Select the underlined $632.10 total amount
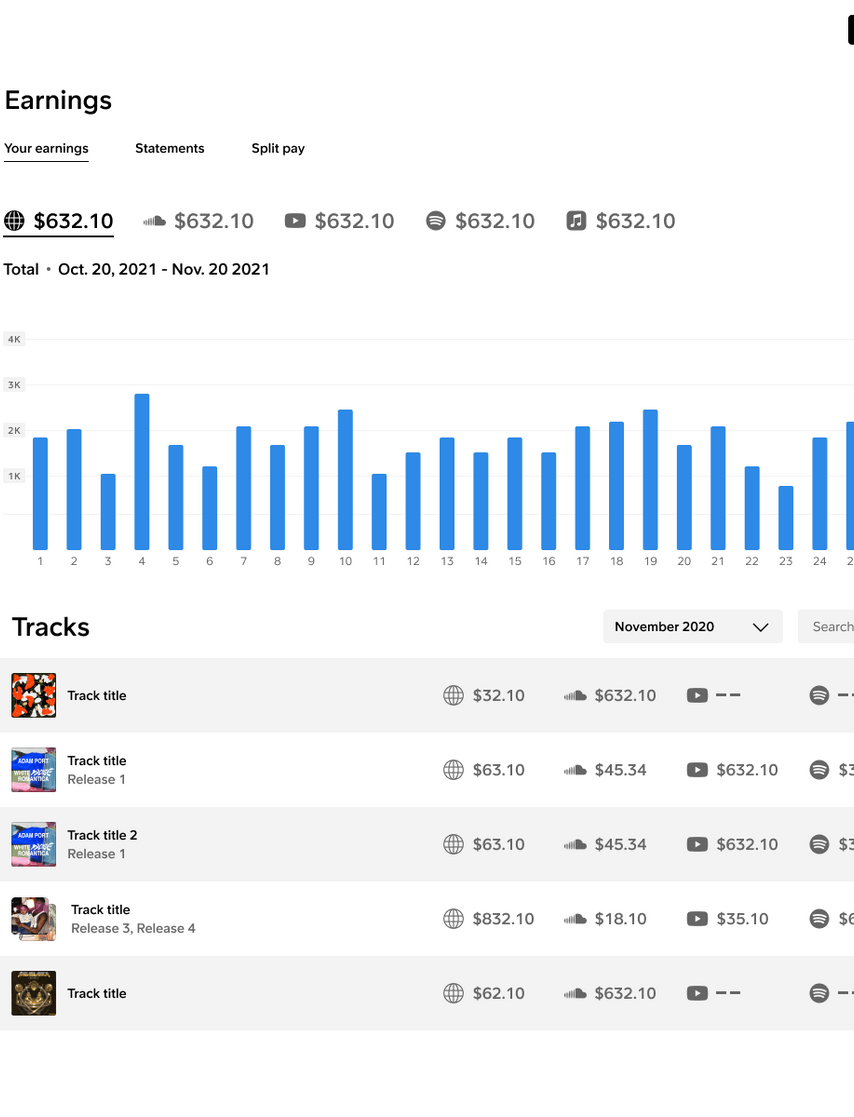Image resolution: width=854 pixels, height=1117 pixels. pos(73,221)
